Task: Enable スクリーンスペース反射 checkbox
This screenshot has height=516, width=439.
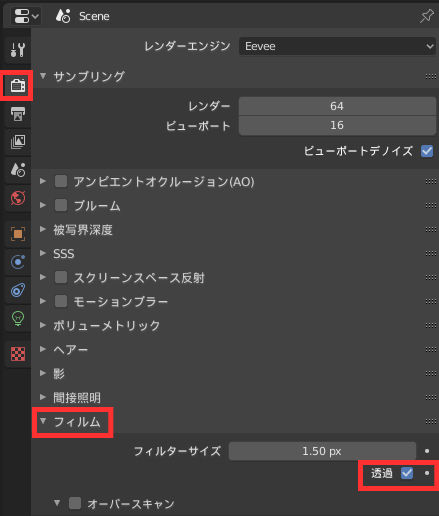Action: (61, 277)
